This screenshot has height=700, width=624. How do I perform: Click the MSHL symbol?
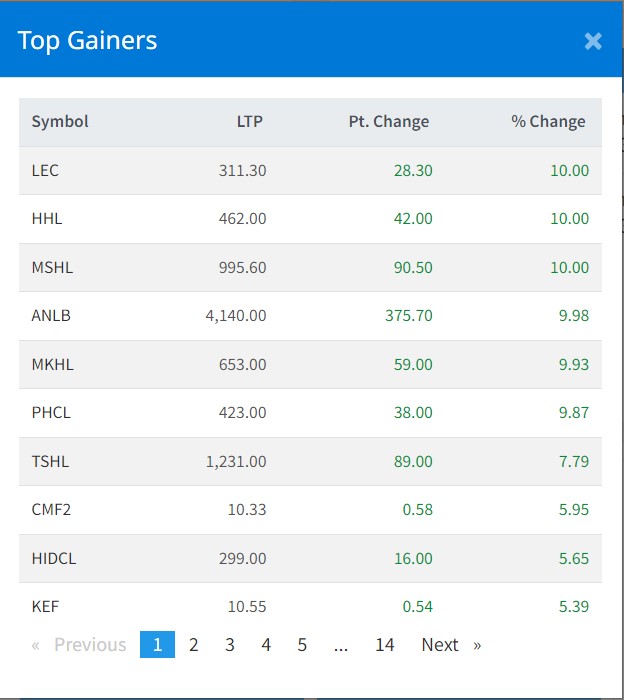[52, 268]
